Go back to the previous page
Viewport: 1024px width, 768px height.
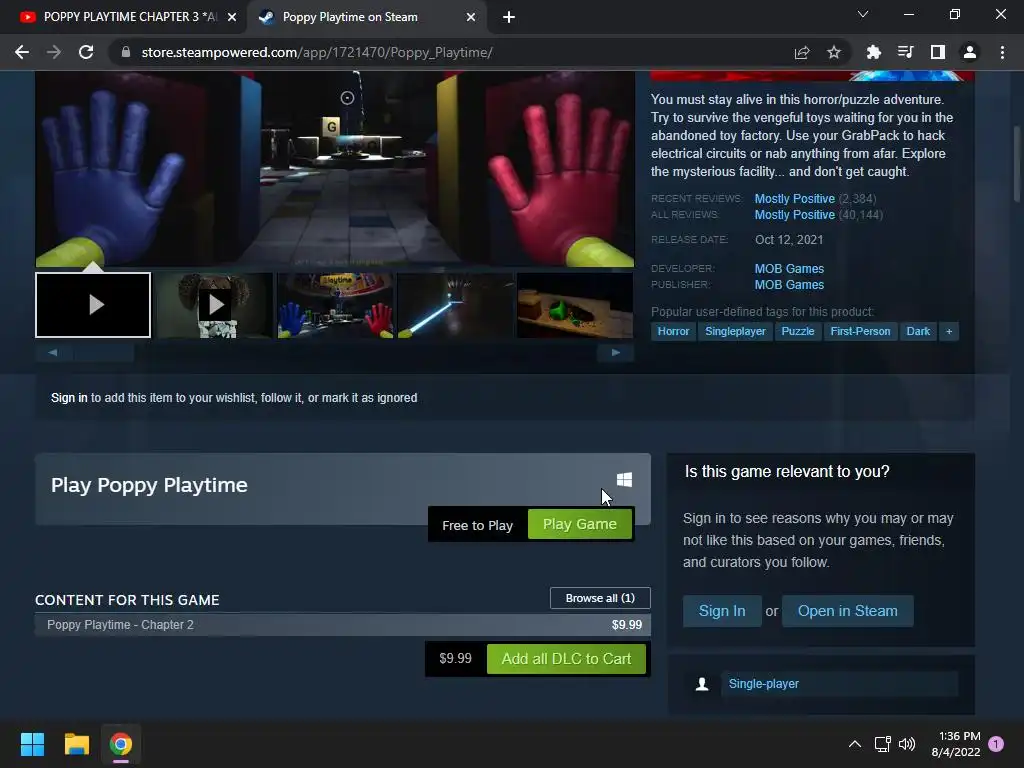(x=22, y=52)
